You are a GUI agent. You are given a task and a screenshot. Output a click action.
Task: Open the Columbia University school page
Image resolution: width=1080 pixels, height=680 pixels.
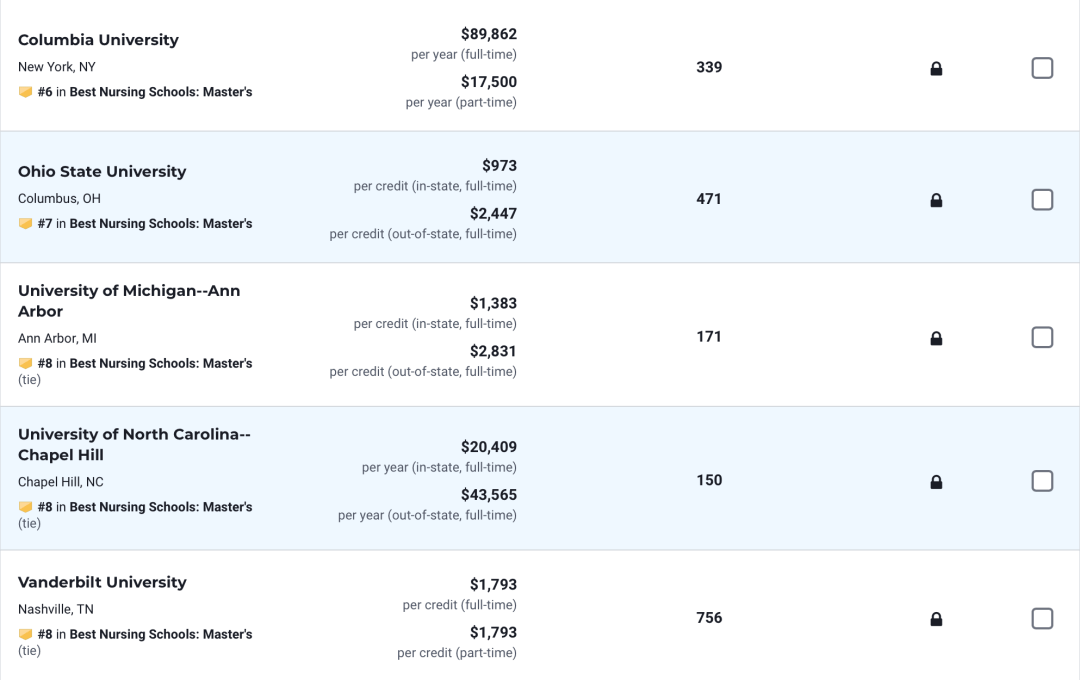point(98,40)
